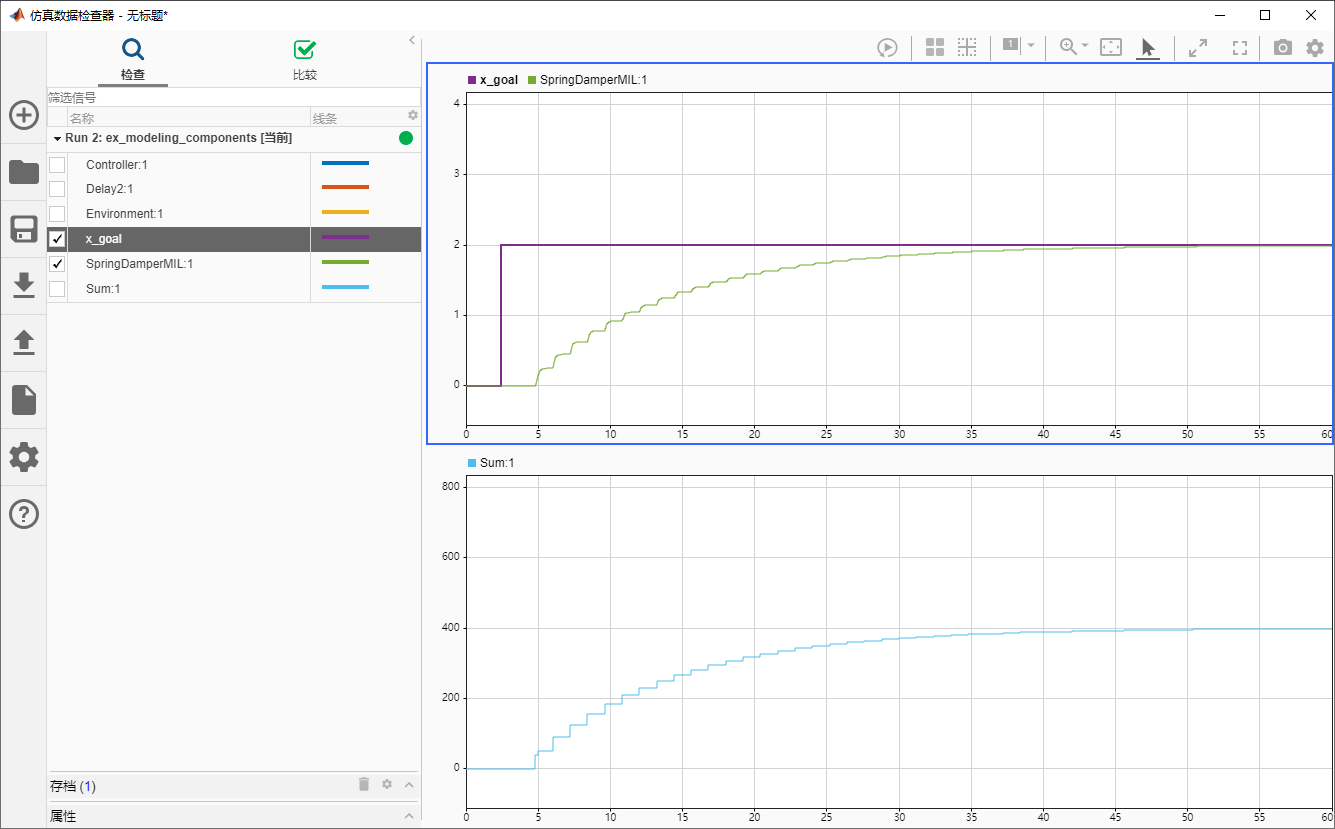
Task: Save the session with the floppy disk icon
Action: (24, 229)
